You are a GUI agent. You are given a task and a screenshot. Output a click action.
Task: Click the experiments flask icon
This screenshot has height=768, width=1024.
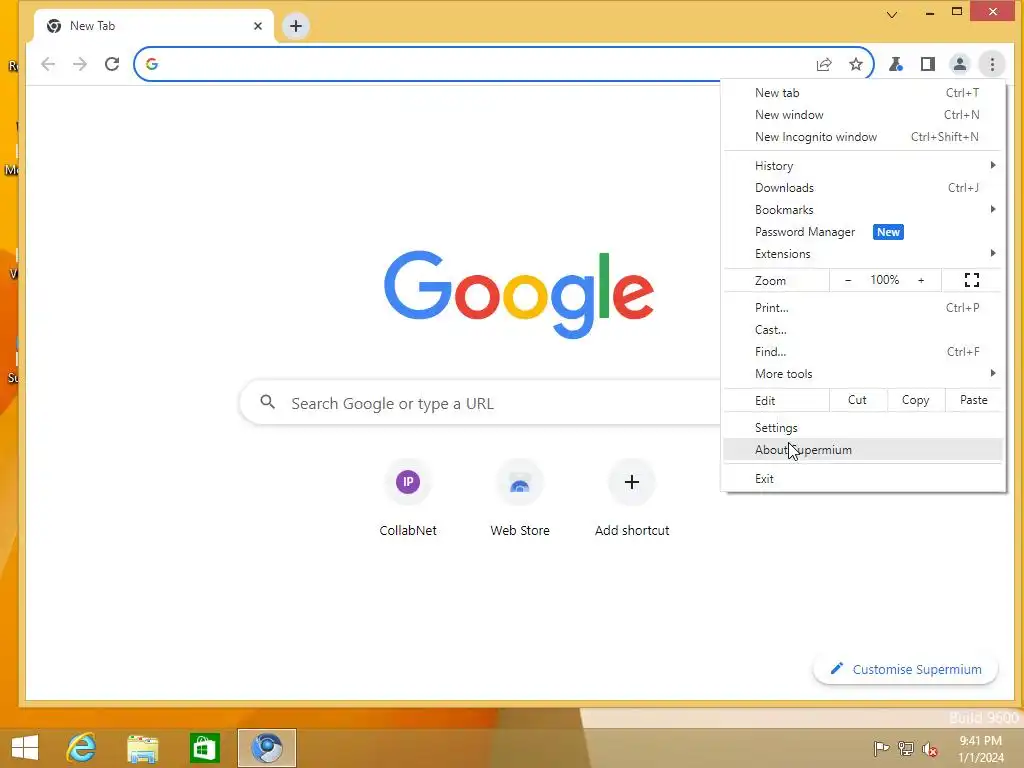tap(895, 64)
